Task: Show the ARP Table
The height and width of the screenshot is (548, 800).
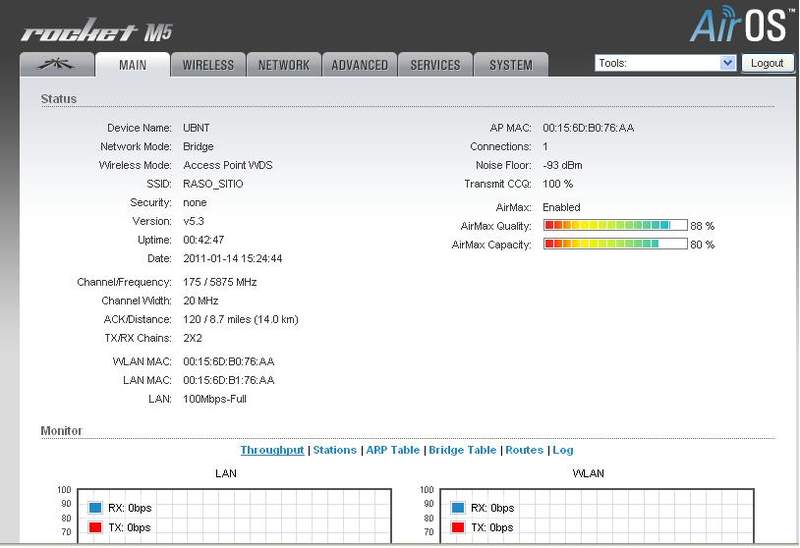Action: click(393, 450)
